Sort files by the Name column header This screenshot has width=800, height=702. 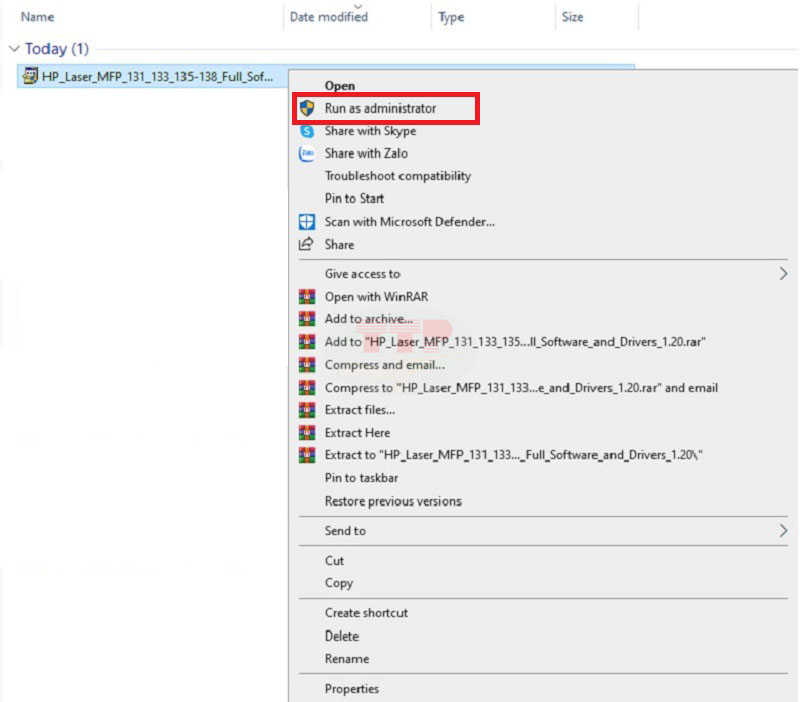pyautogui.click(x=38, y=17)
